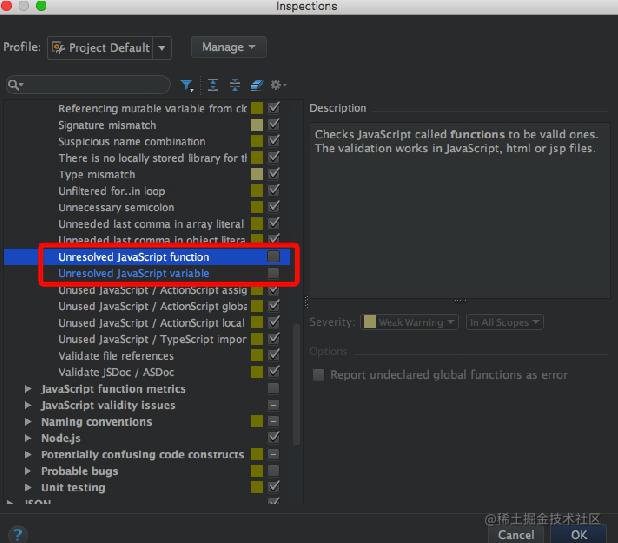
Task: Open the Manage dropdown button
Action: point(229,47)
